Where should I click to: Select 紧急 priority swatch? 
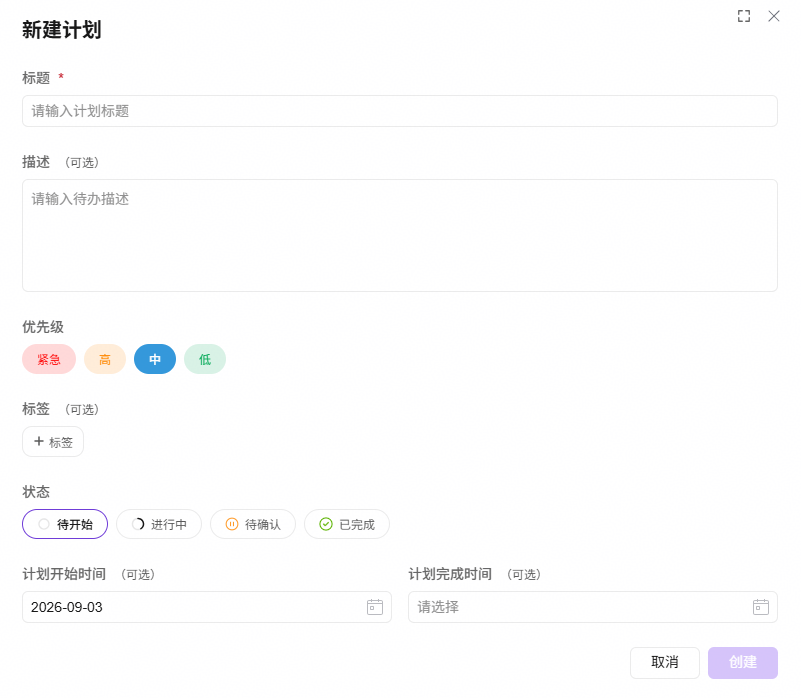click(x=49, y=359)
